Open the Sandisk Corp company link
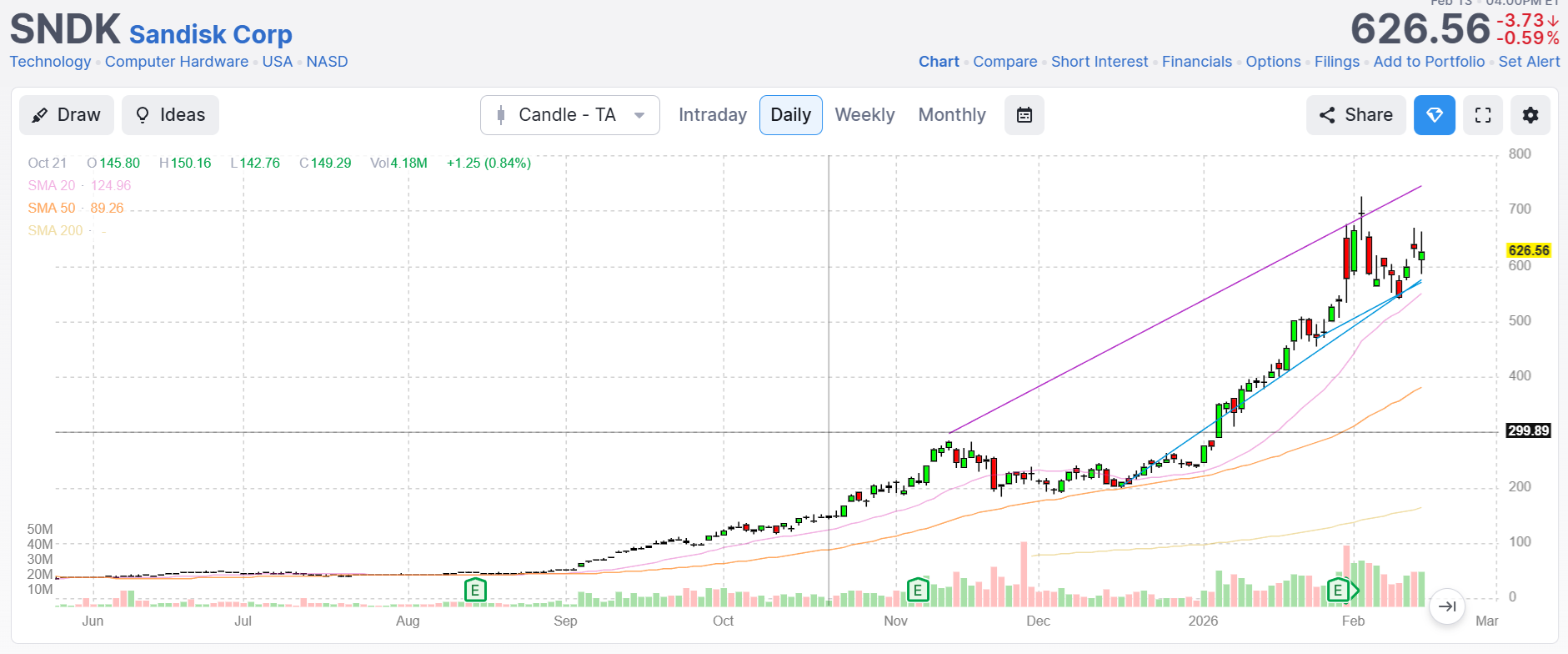The height and width of the screenshot is (654, 1568). 211,34
